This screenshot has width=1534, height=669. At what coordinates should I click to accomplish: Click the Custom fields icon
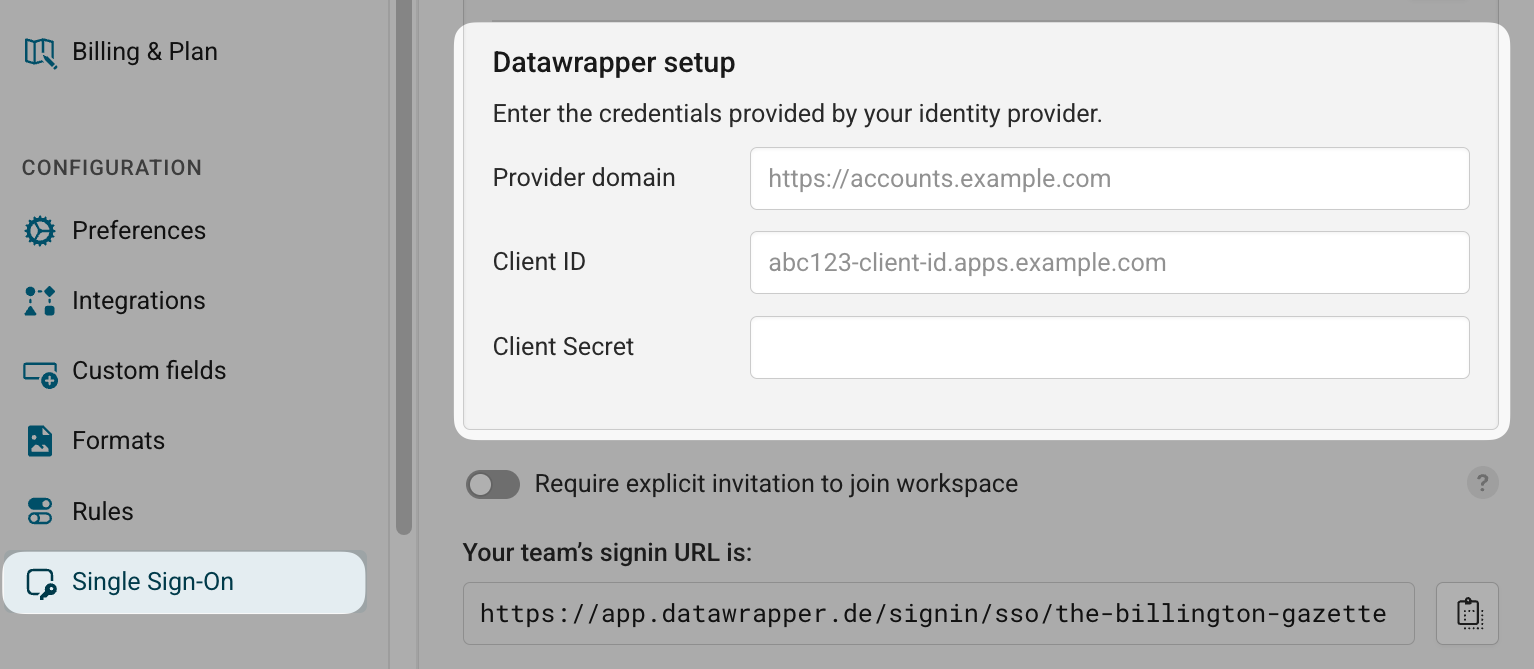[x=40, y=372]
